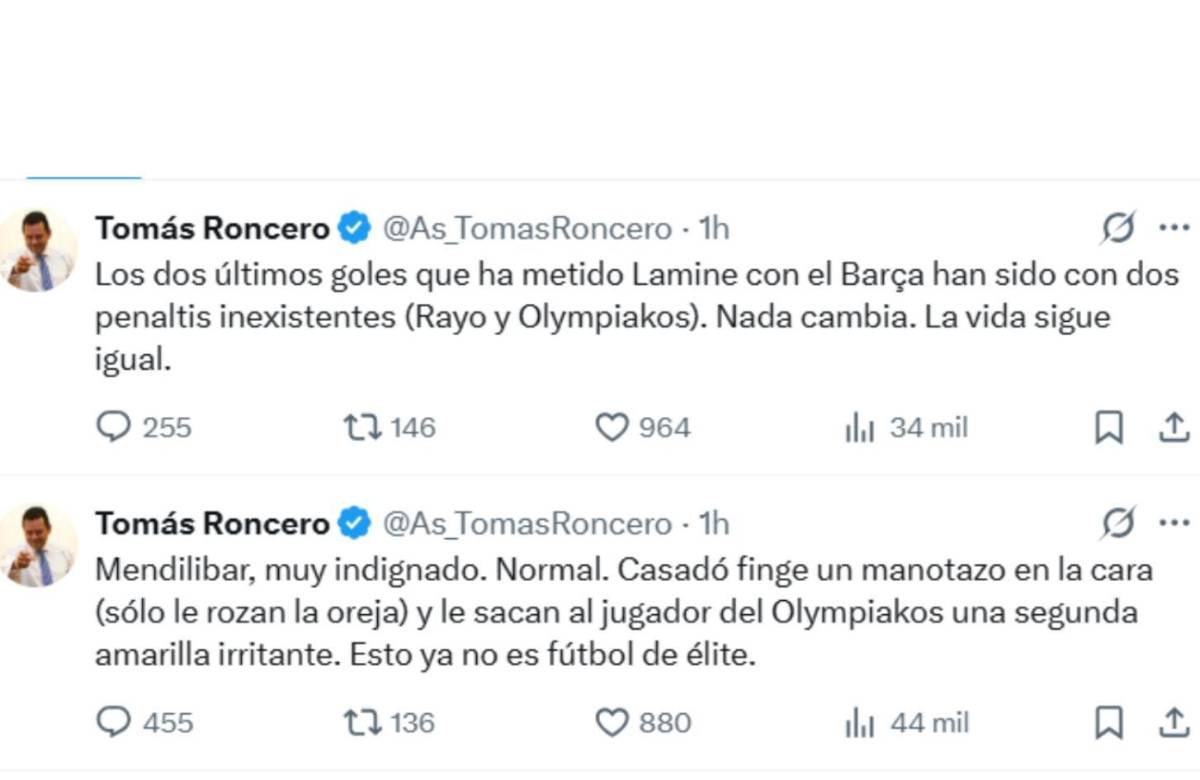1200x780 pixels.
Task: Open the share menu on the first tweet
Action: [x=1172, y=428]
